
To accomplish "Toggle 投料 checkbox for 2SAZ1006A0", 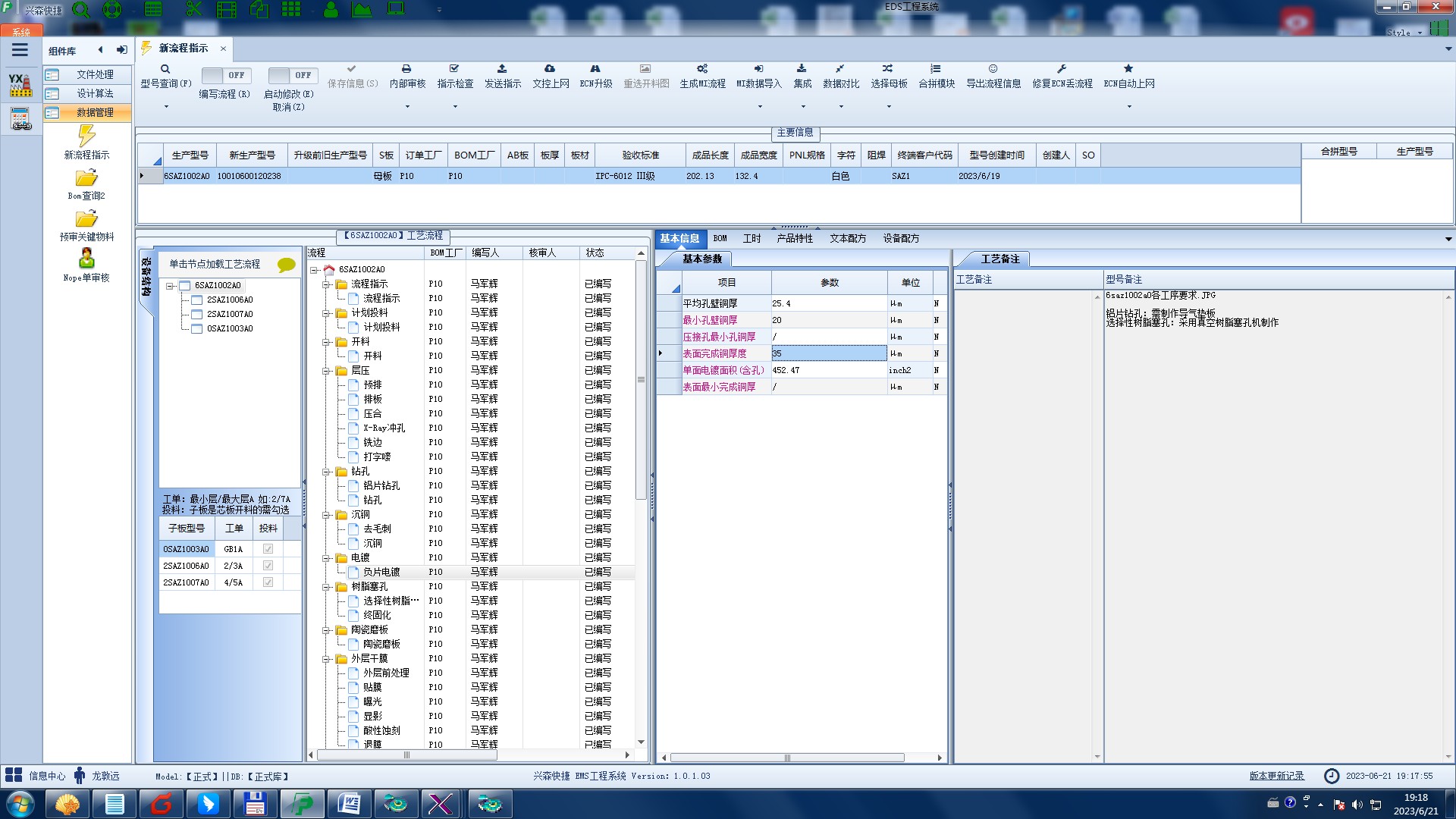I will (x=268, y=566).
